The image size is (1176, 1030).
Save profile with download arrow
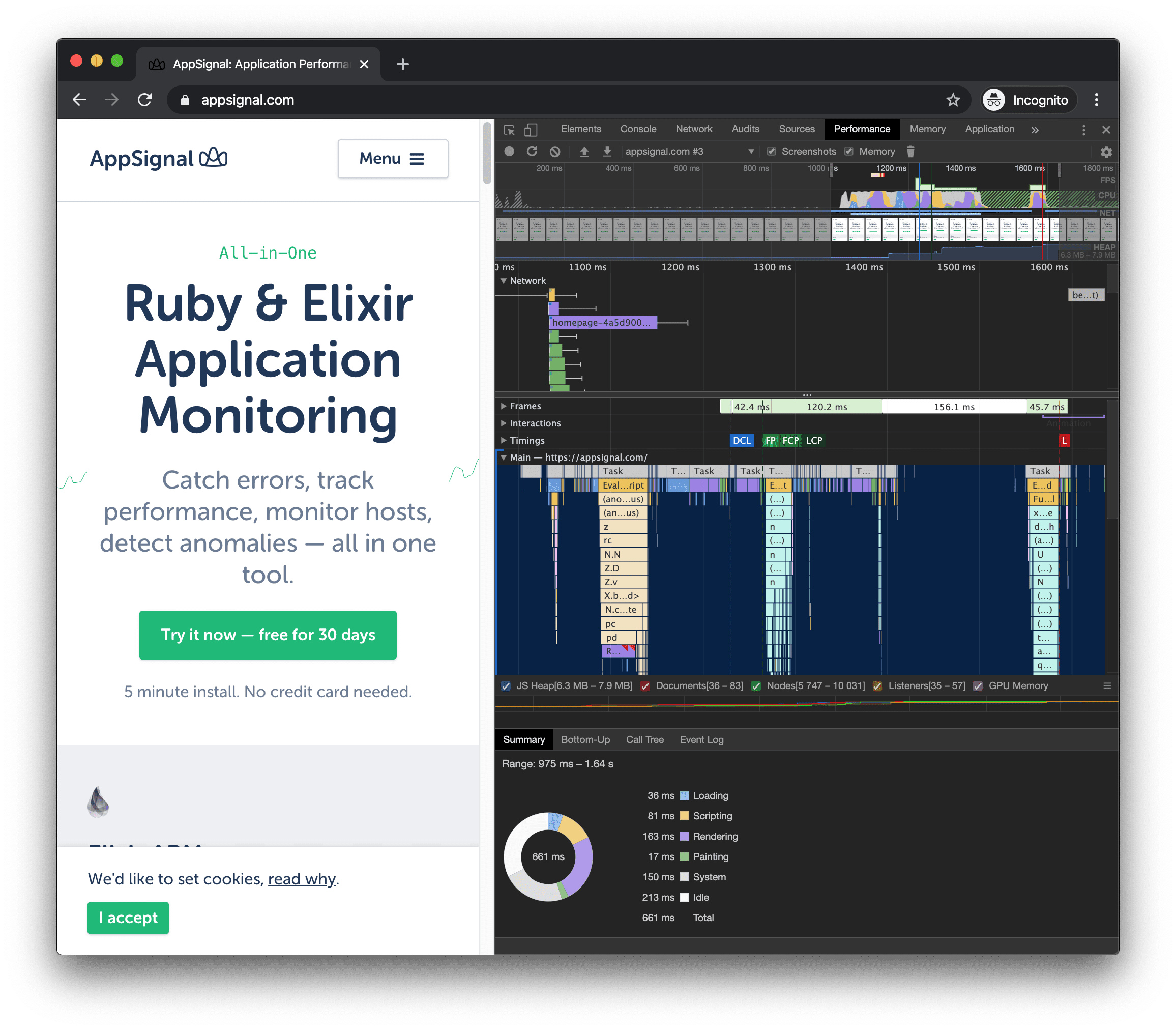pos(607,151)
